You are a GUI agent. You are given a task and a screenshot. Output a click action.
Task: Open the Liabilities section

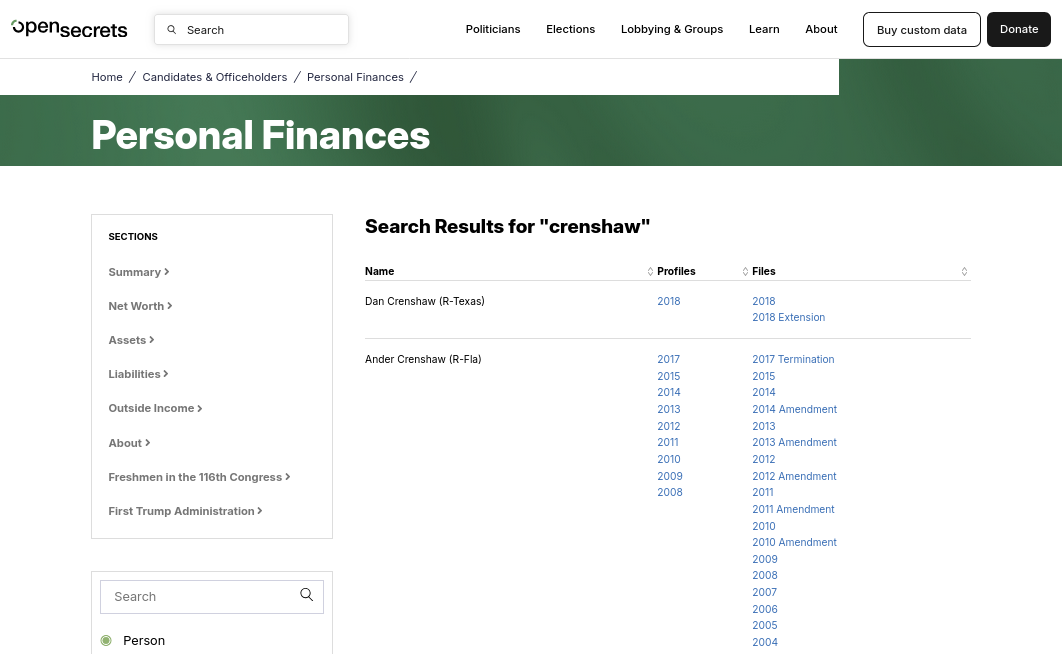[x=138, y=374]
